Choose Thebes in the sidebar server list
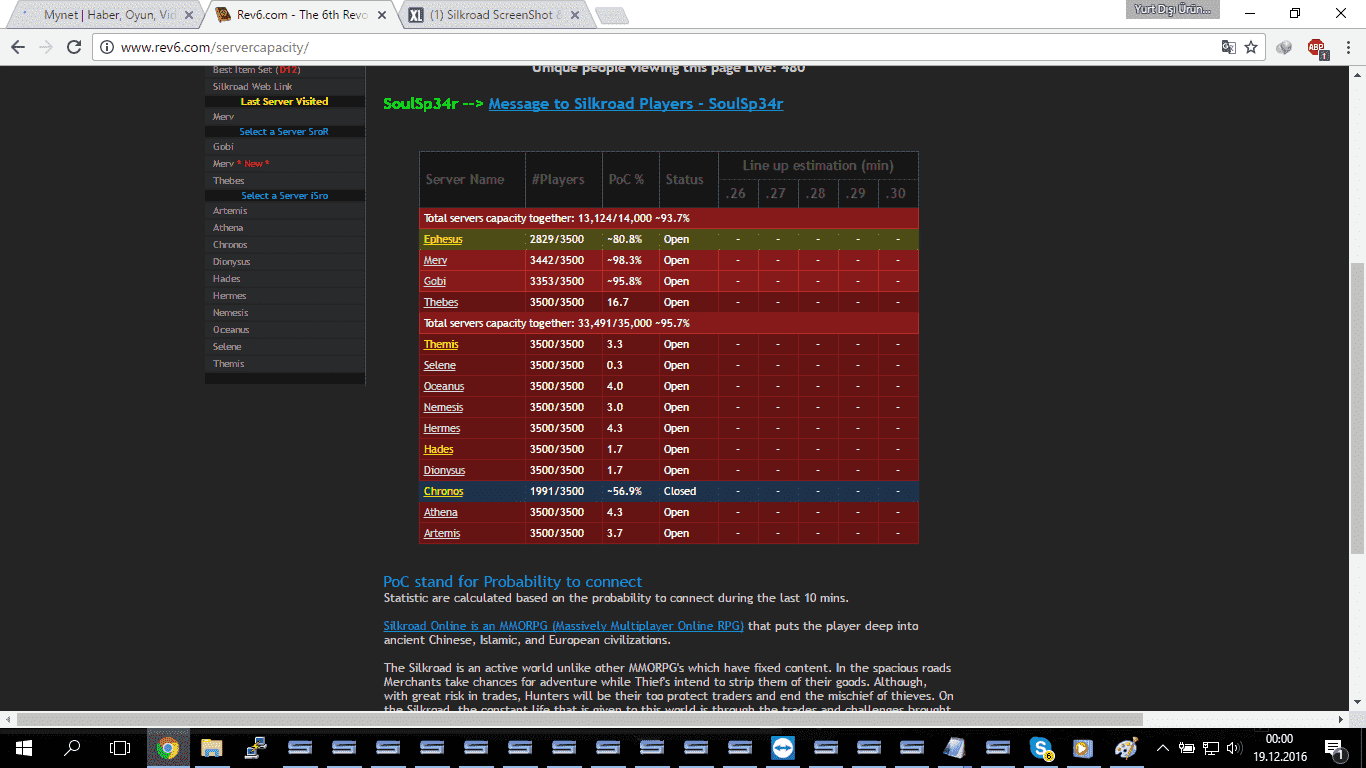Image resolution: width=1366 pixels, height=768 pixels. pos(228,181)
